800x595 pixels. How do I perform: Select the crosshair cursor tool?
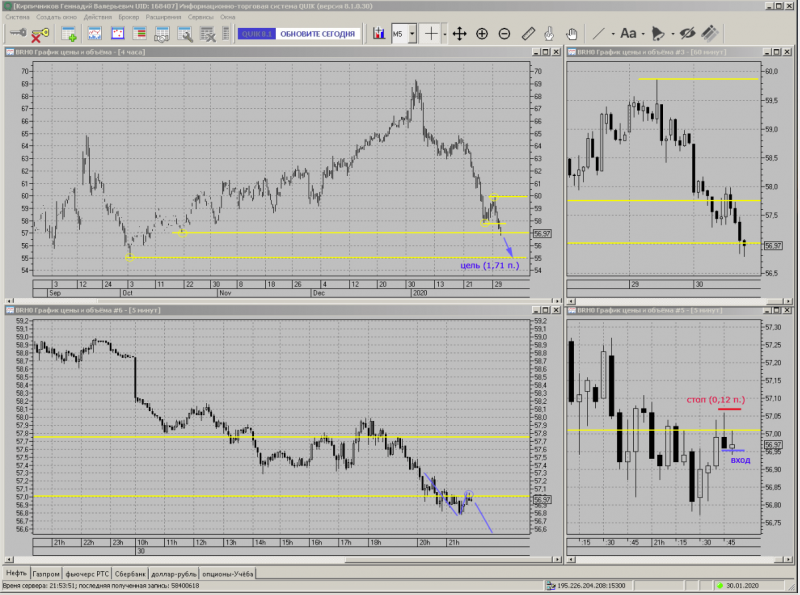click(x=431, y=34)
